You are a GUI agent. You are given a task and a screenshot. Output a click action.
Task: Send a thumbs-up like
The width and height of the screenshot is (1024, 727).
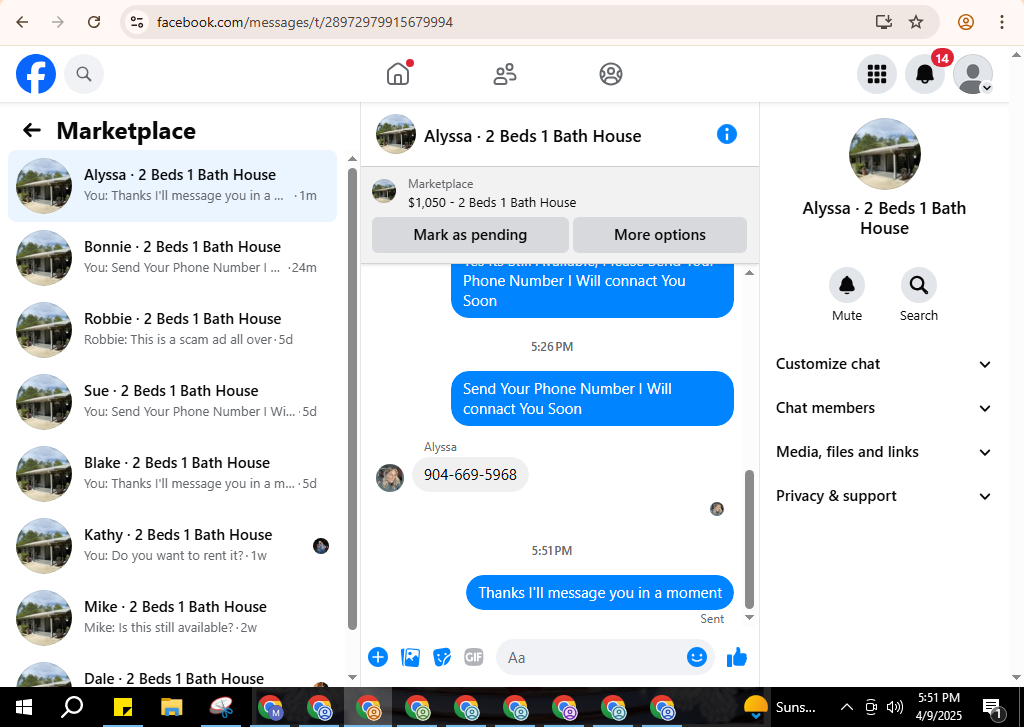737,657
